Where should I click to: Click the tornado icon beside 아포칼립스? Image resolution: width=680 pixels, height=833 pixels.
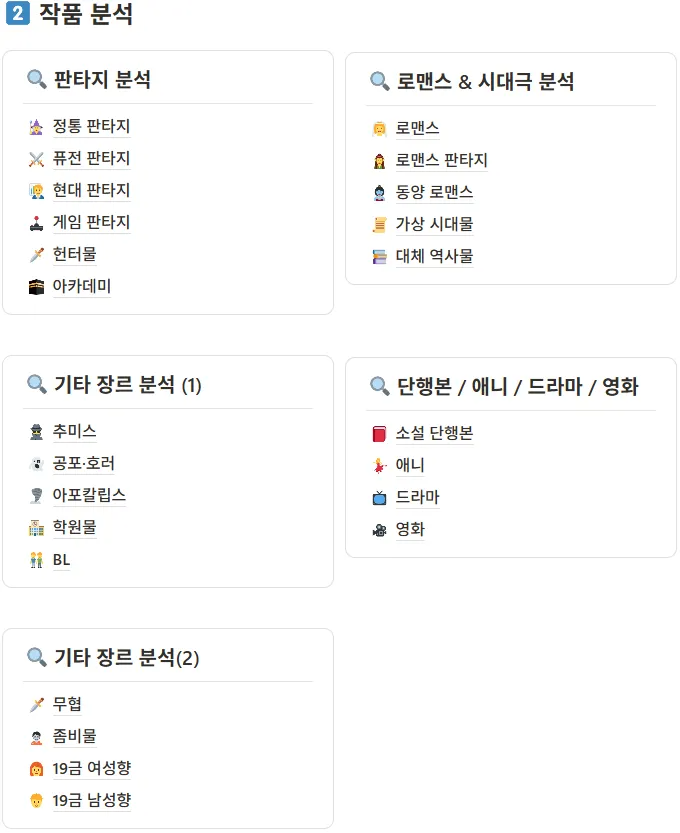click(x=37, y=496)
